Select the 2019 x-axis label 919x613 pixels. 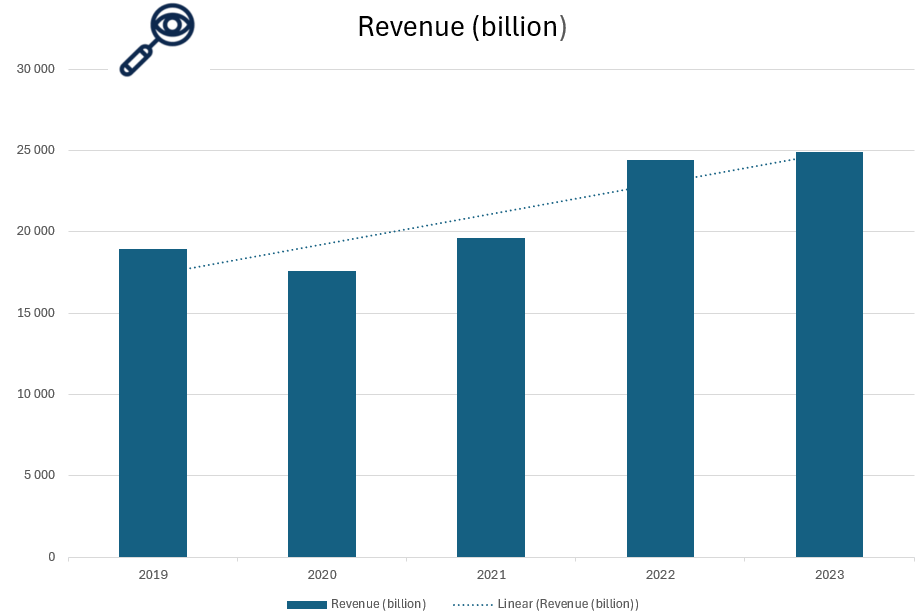[153, 575]
